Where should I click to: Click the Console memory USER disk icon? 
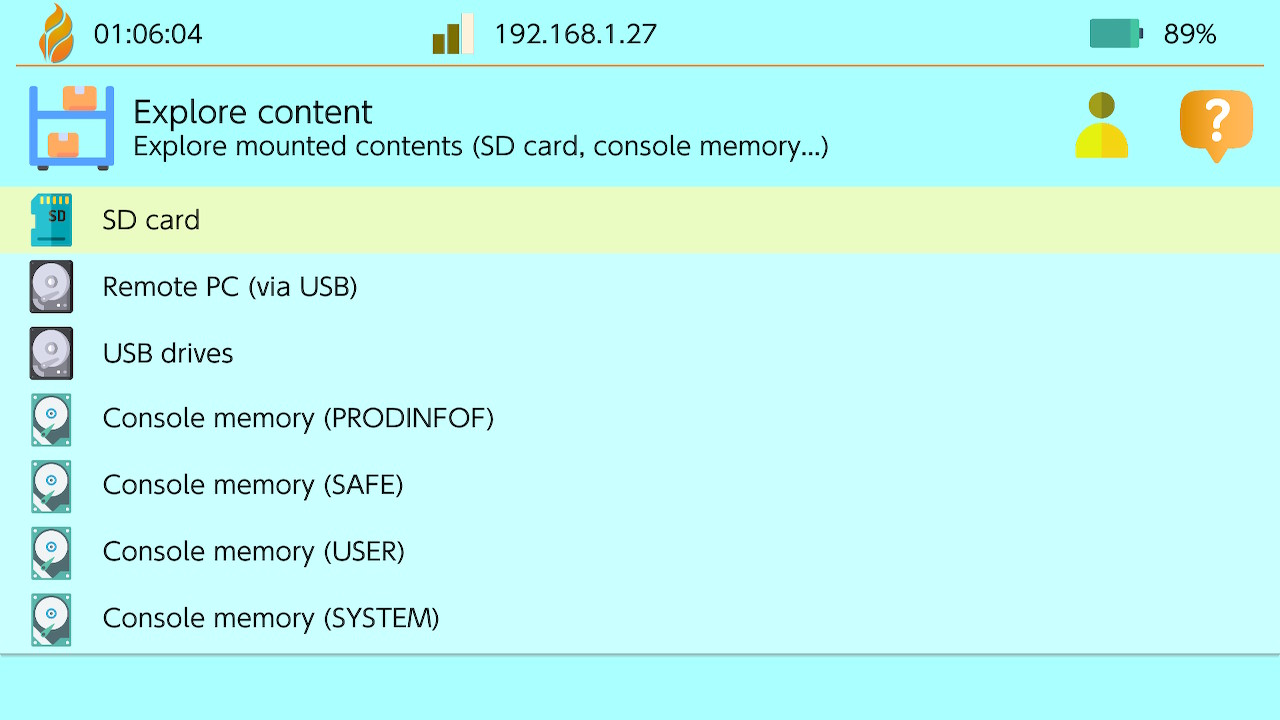[x=51, y=552]
